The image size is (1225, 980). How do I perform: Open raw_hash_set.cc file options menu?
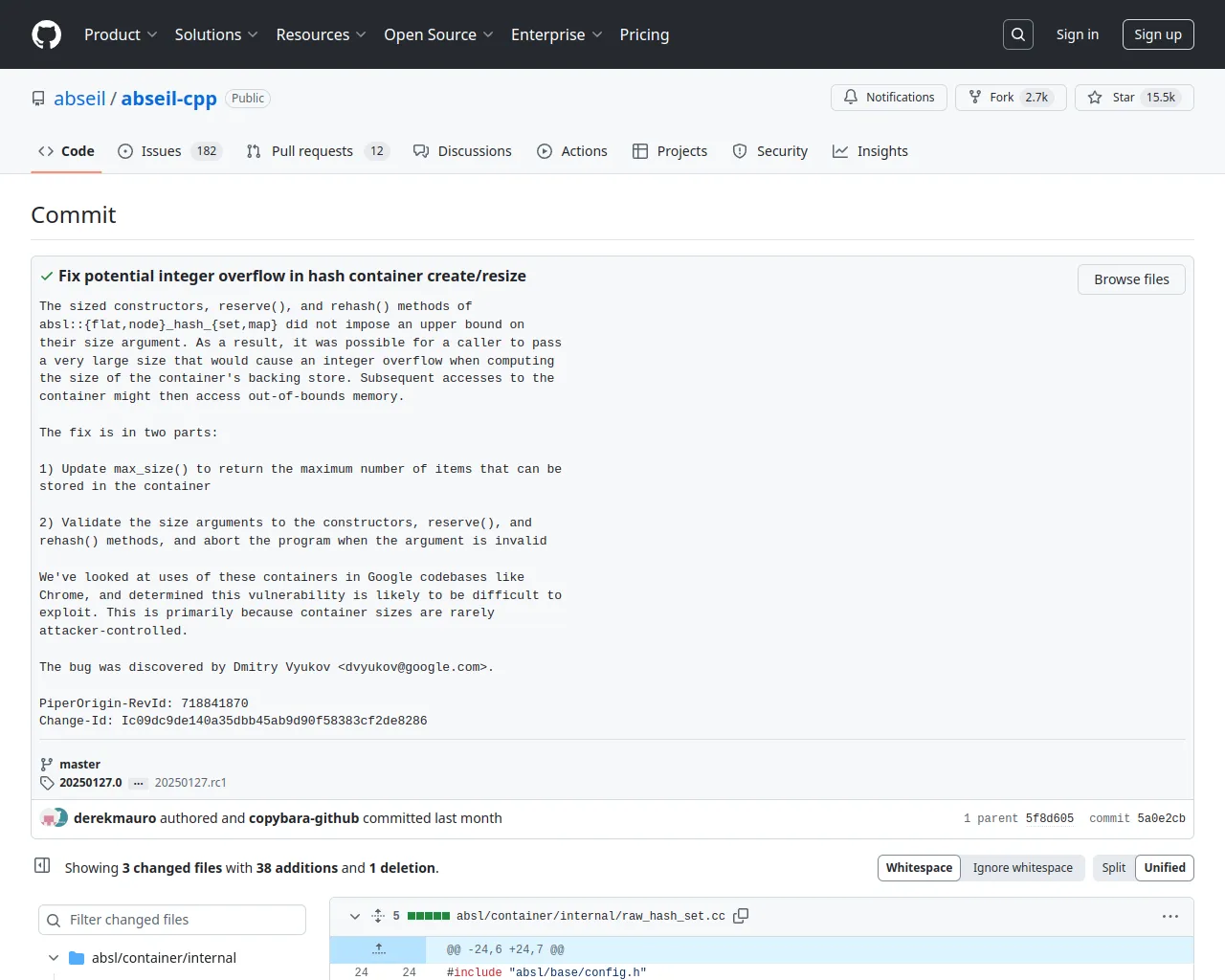pyautogui.click(x=1170, y=916)
